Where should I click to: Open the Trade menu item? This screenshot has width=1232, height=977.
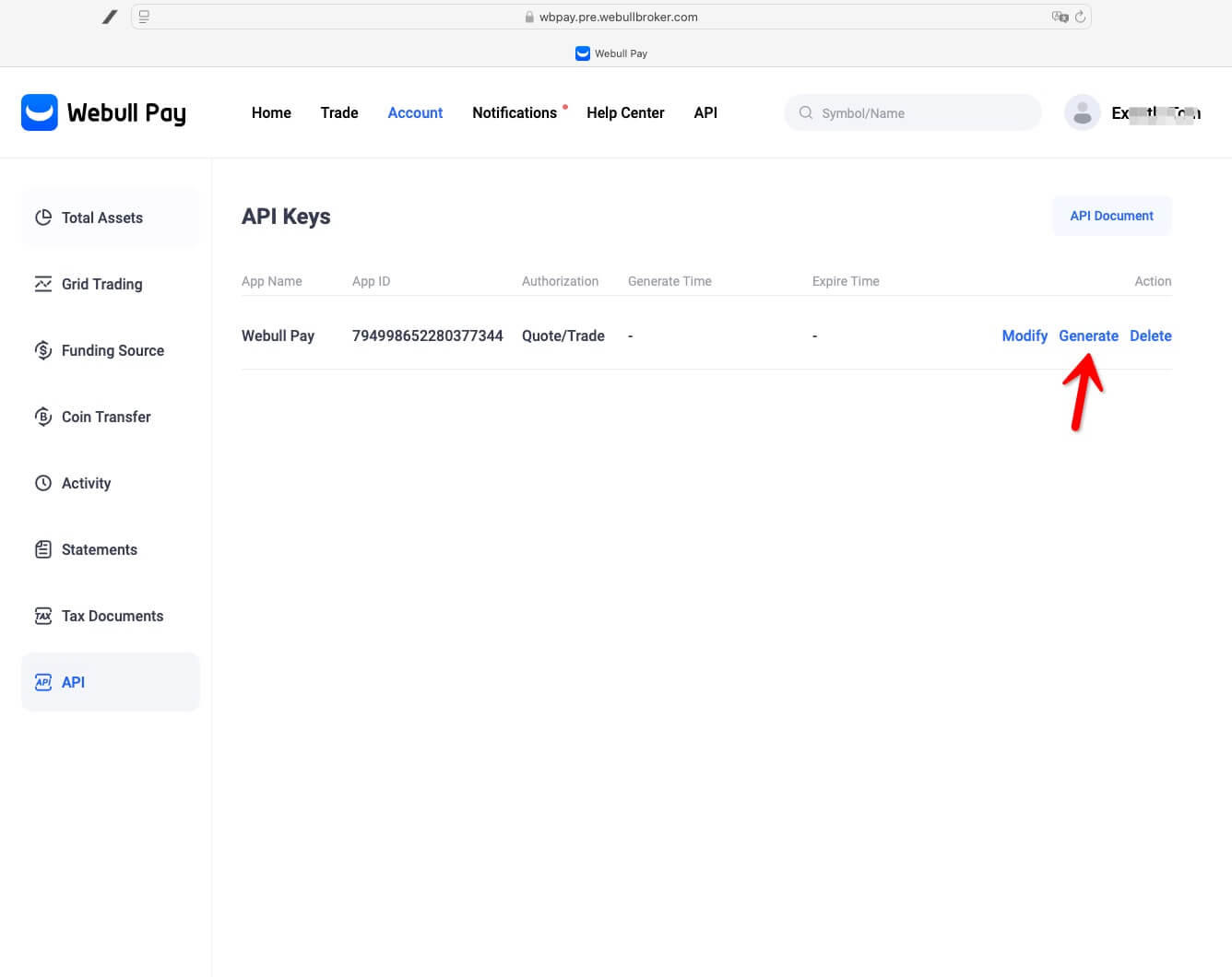(x=339, y=112)
